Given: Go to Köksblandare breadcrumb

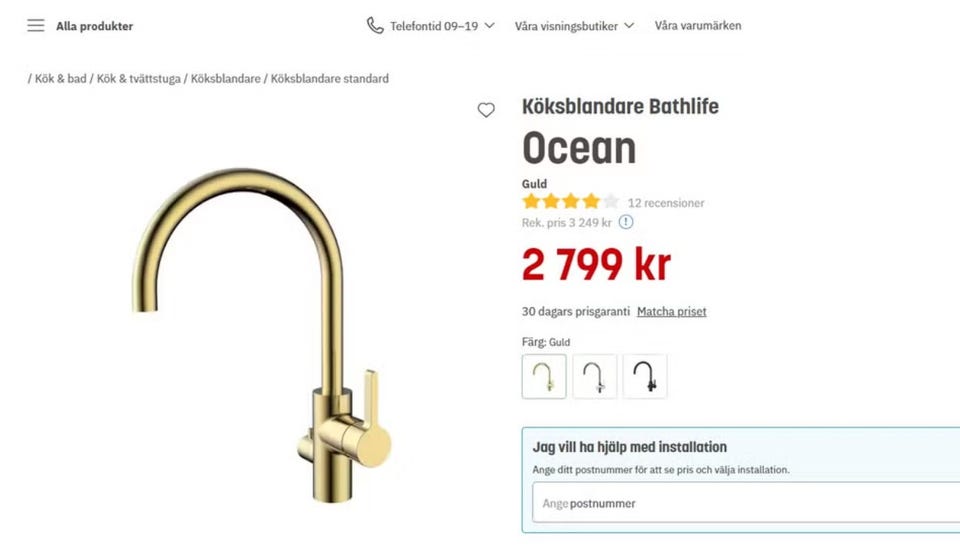Looking at the screenshot, I should click(x=225, y=78).
